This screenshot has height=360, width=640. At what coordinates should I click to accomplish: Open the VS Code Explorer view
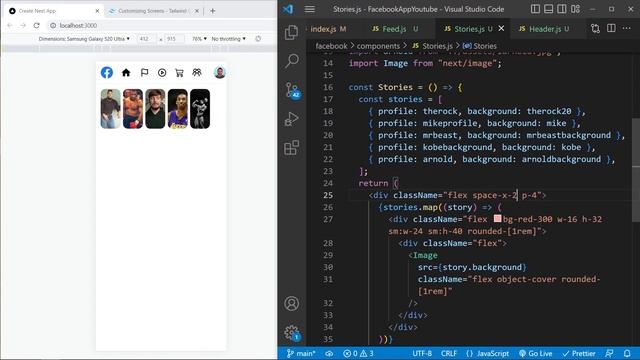click(291, 32)
